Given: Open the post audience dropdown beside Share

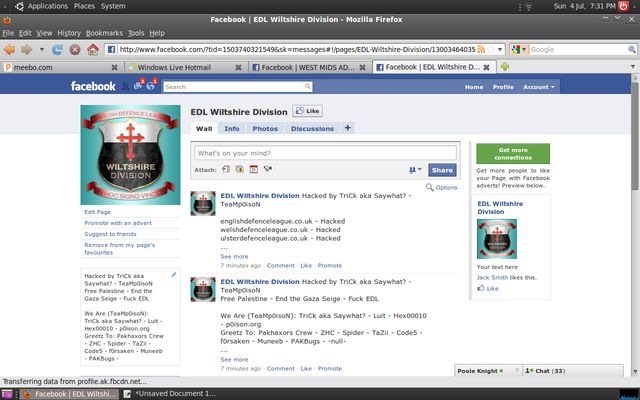Looking at the screenshot, I should coord(415,170).
